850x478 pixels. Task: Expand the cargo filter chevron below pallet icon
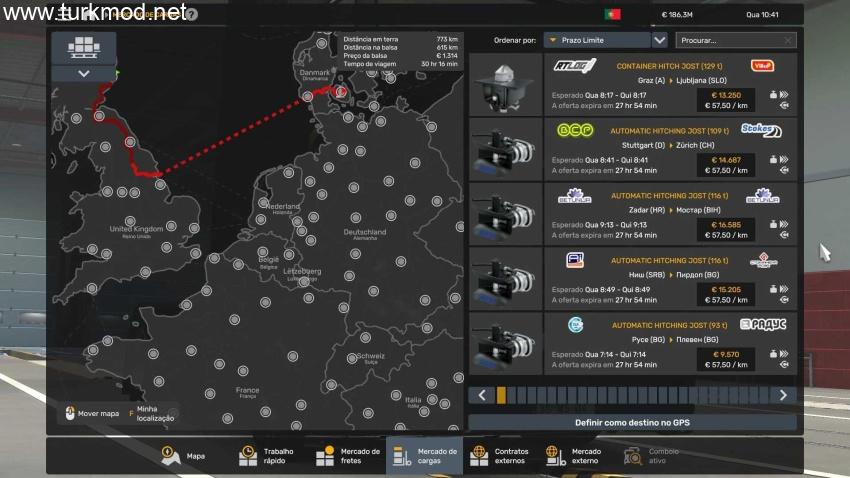(83, 74)
